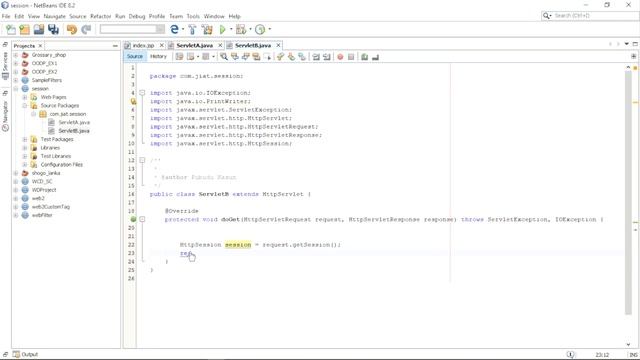The width and height of the screenshot is (640, 360).
Task: Close the ServletB.java tab
Action: tap(278, 45)
